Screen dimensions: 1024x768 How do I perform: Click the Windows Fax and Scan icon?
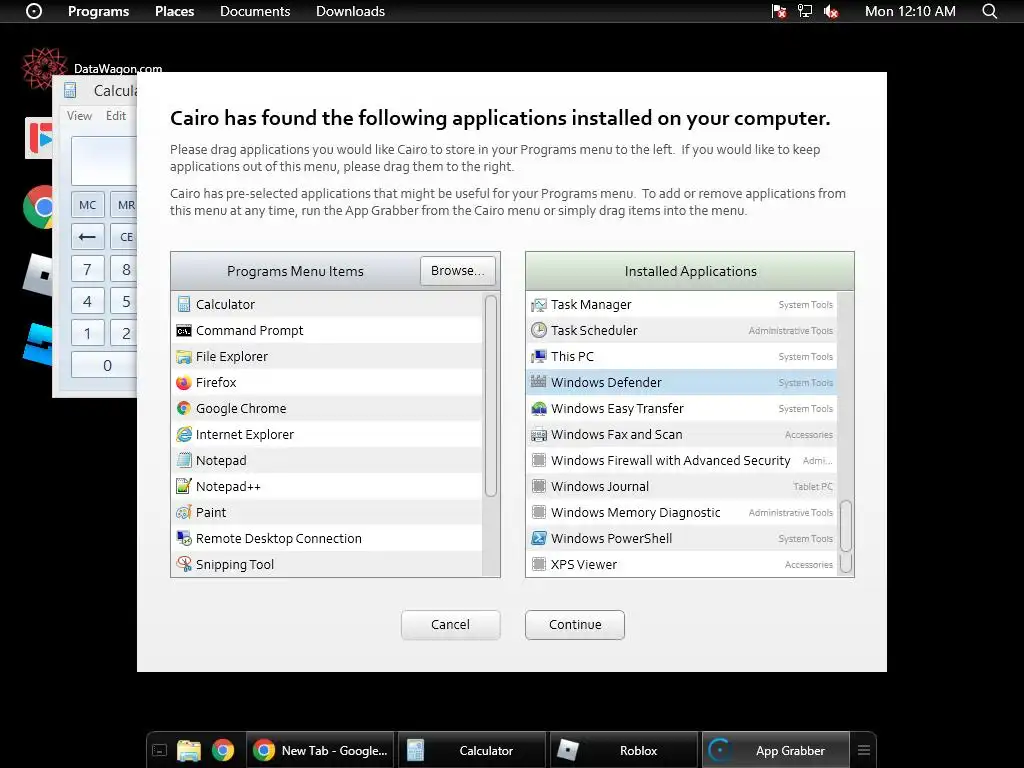tap(539, 434)
